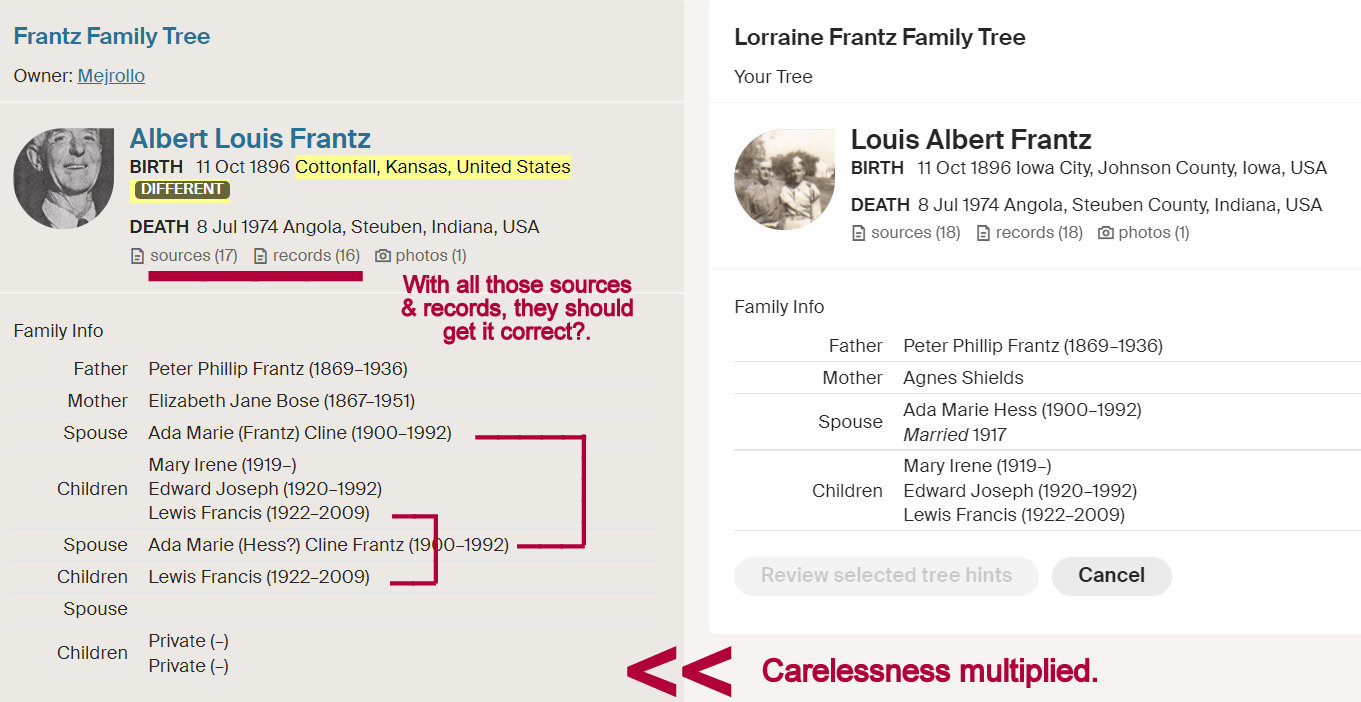Image resolution: width=1361 pixels, height=702 pixels.
Task: Click the records (16) document icon
Action: [261, 256]
